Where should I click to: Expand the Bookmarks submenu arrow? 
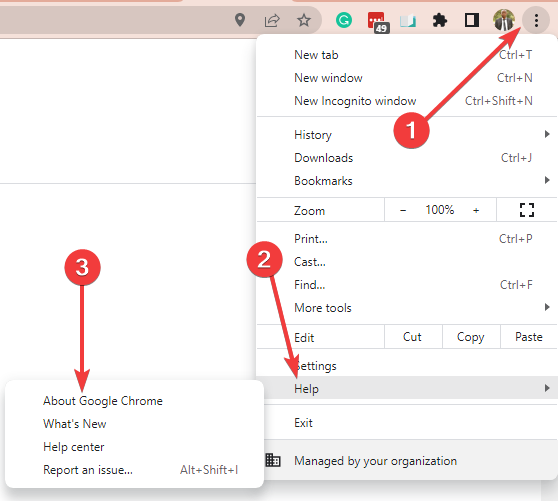click(547, 180)
